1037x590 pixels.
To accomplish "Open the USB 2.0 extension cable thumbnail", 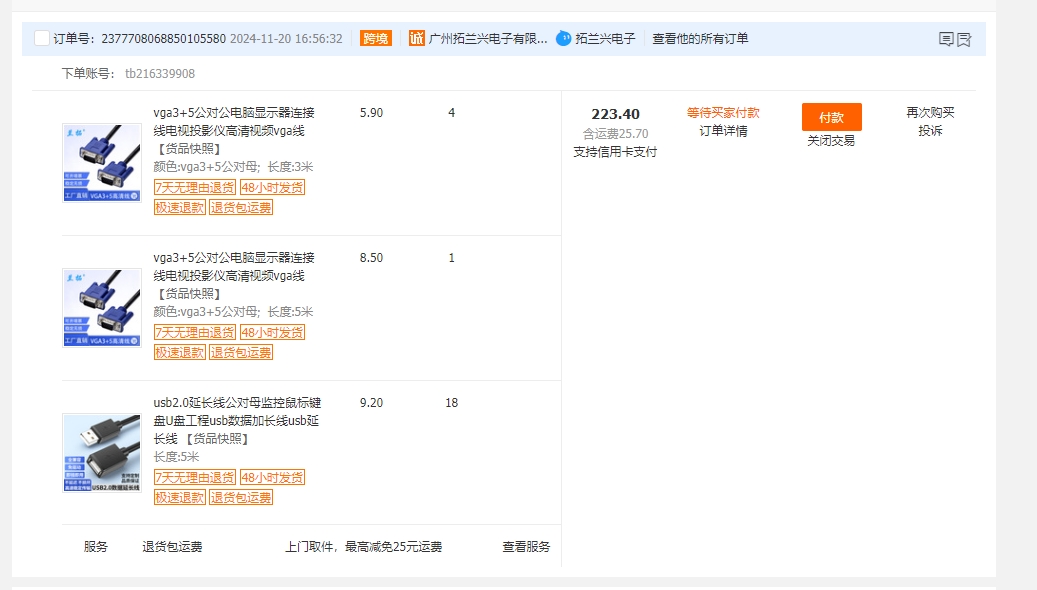I will click(102, 452).
